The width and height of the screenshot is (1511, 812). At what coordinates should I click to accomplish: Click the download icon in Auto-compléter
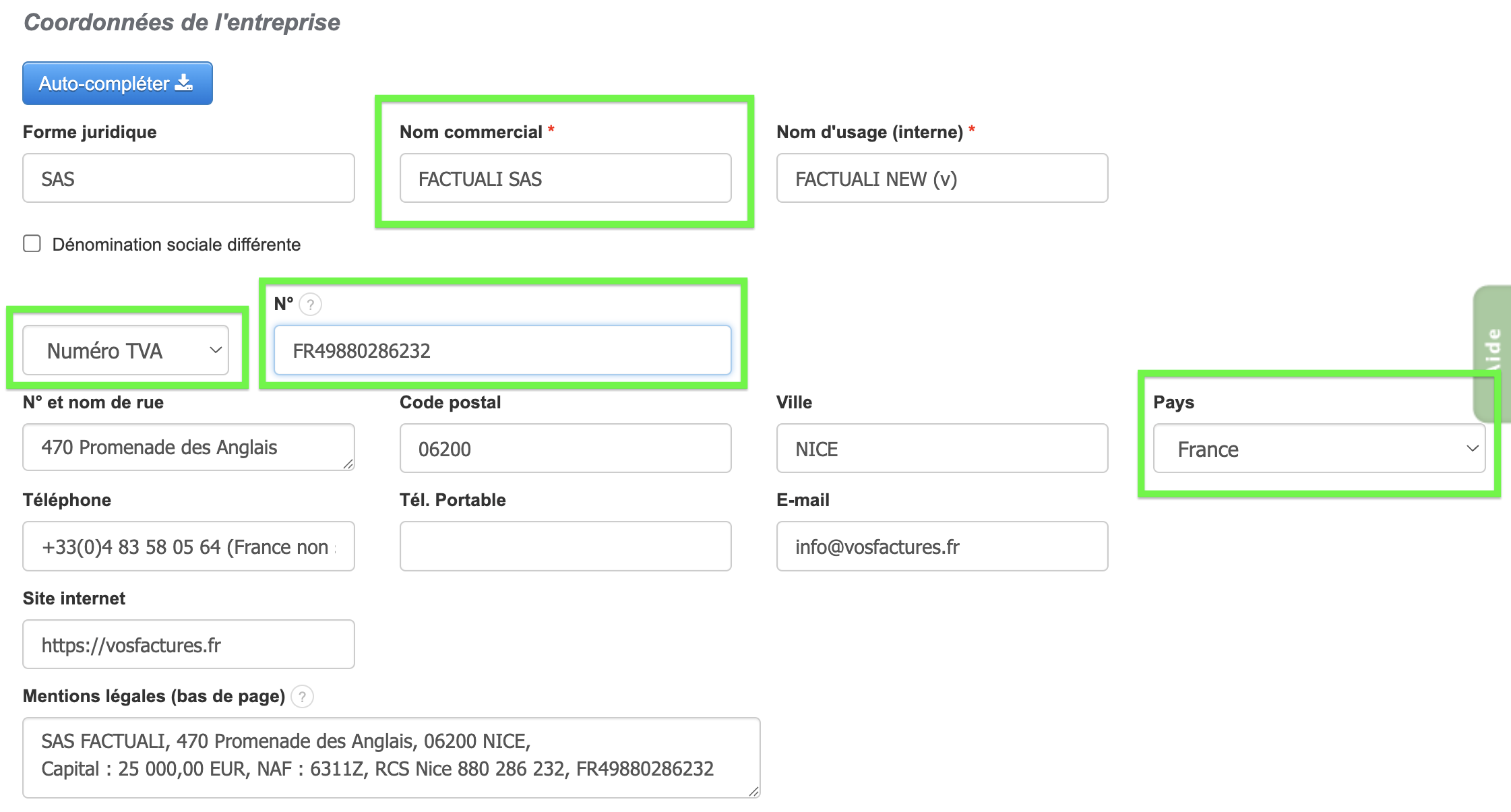coord(184,83)
